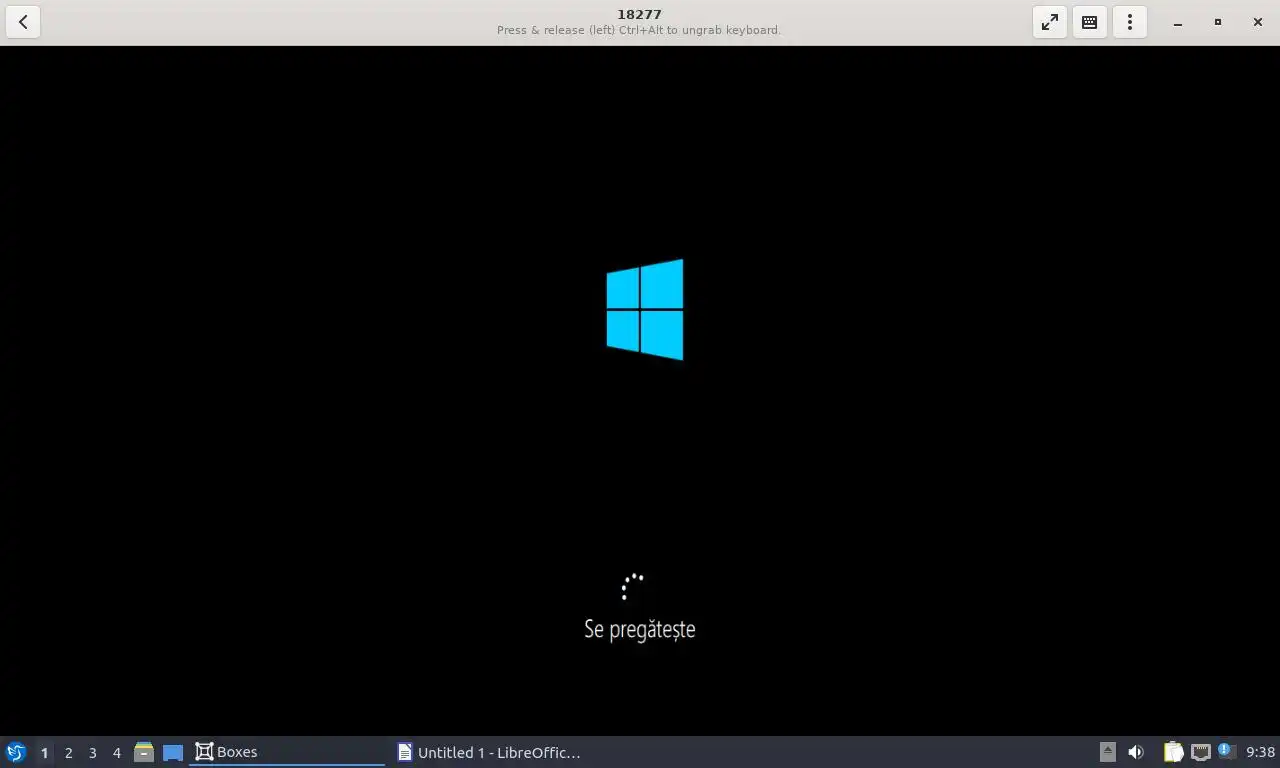Open the Lubuntu start menu

[x=16, y=752]
